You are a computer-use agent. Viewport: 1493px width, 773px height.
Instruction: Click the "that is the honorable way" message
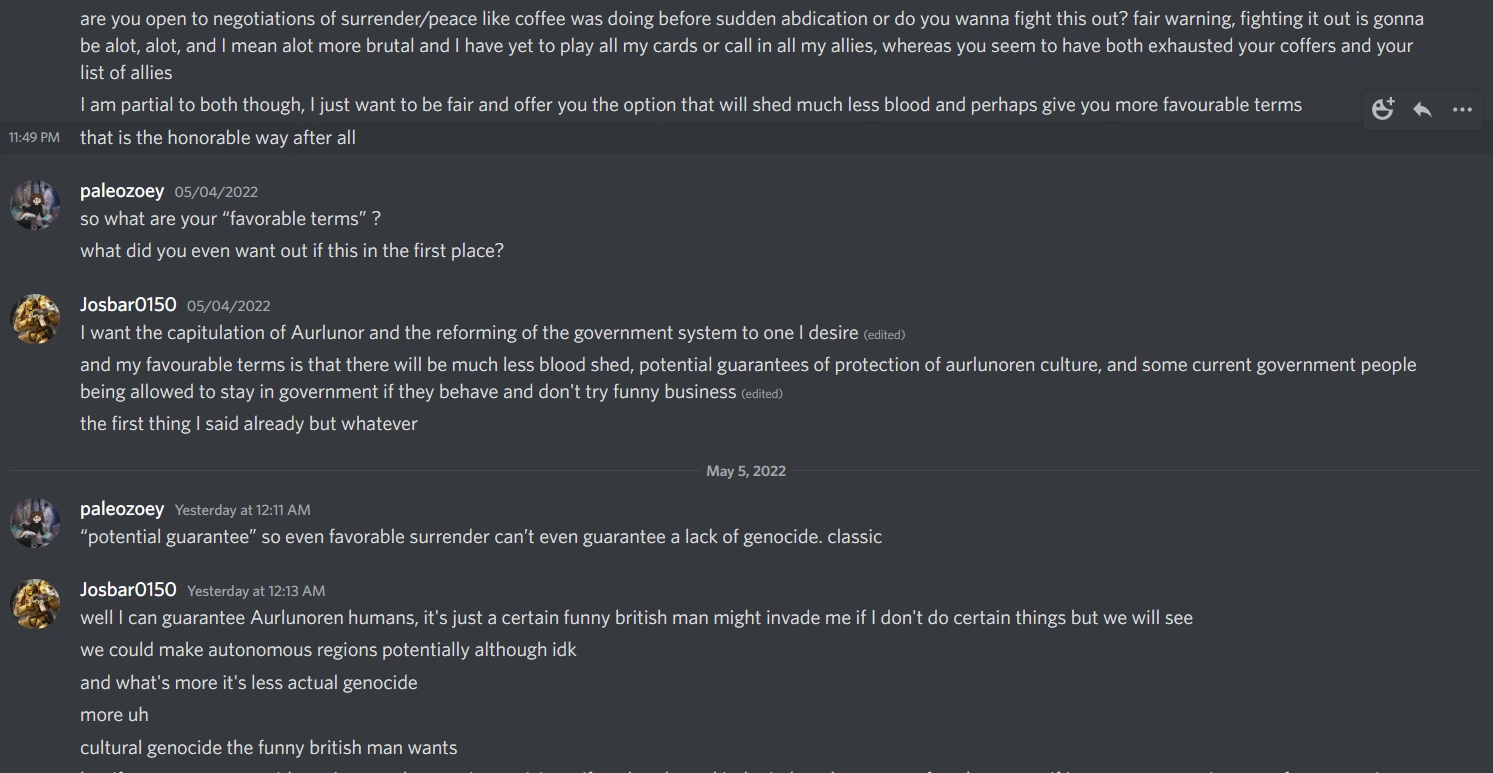pos(218,138)
